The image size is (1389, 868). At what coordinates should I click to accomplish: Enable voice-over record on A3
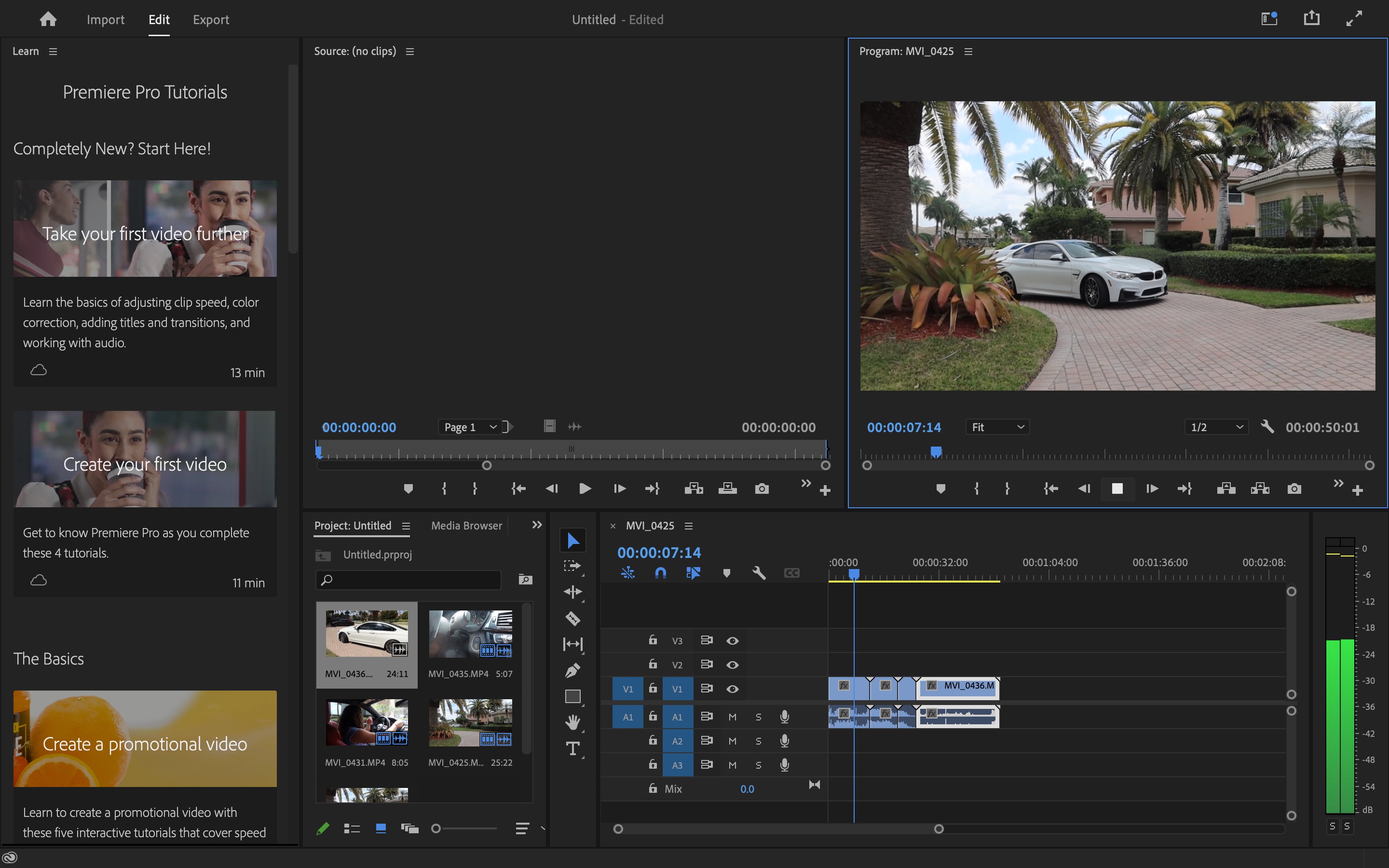pyautogui.click(x=785, y=765)
